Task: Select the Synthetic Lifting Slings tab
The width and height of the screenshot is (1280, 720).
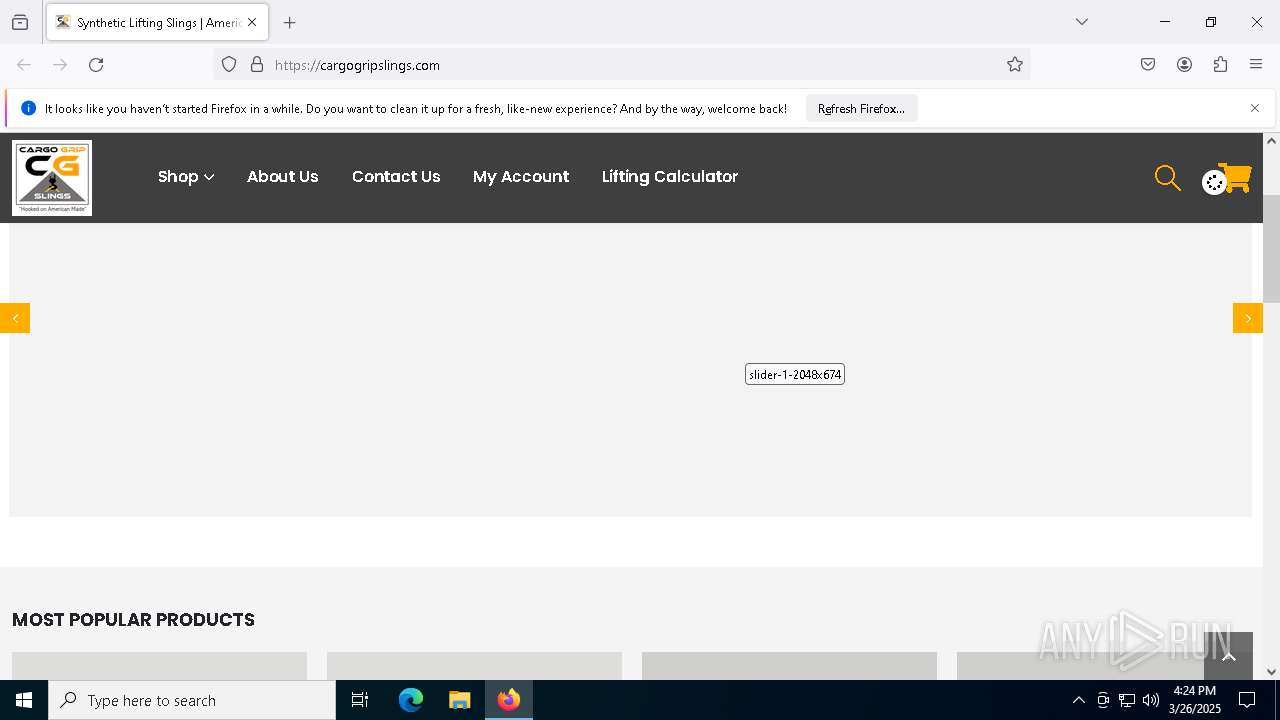Action: (157, 22)
